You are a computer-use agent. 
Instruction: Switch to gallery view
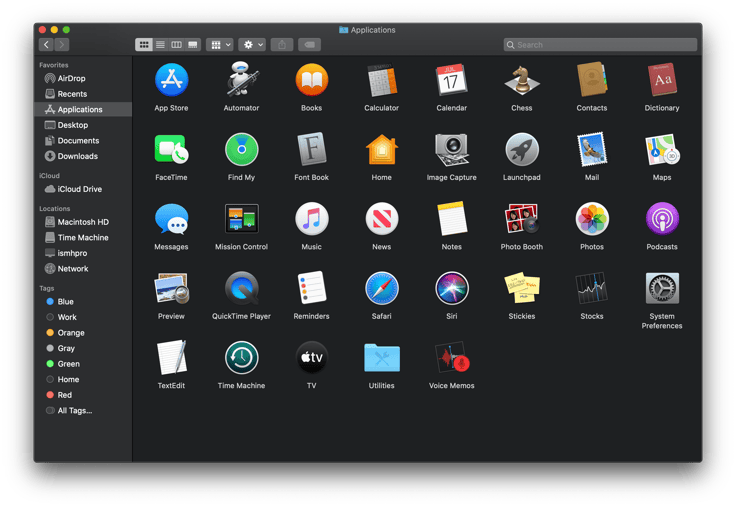193,45
